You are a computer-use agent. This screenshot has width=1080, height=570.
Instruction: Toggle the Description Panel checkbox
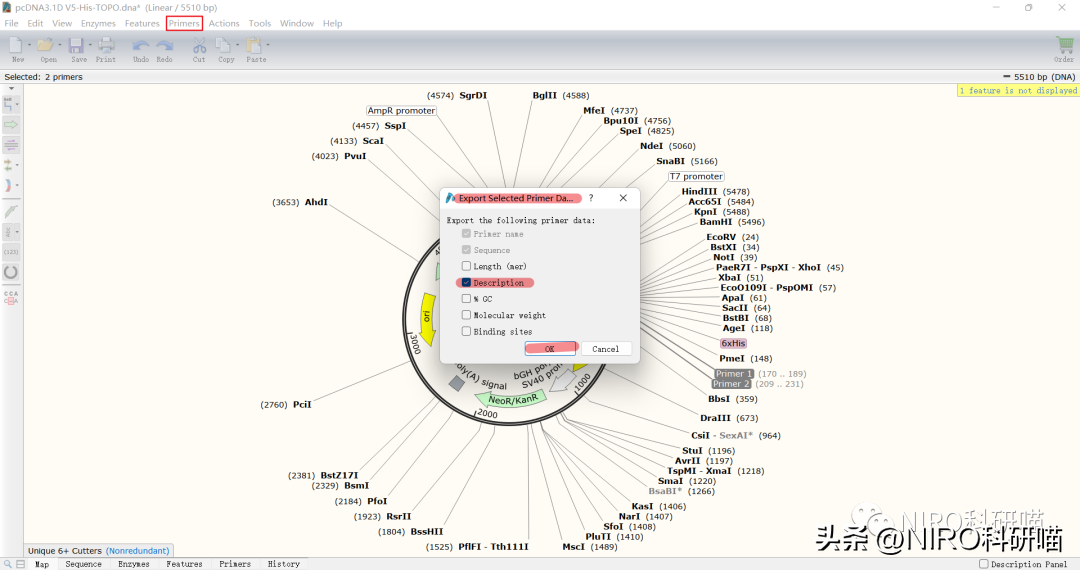pyautogui.click(x=984, y=564)
